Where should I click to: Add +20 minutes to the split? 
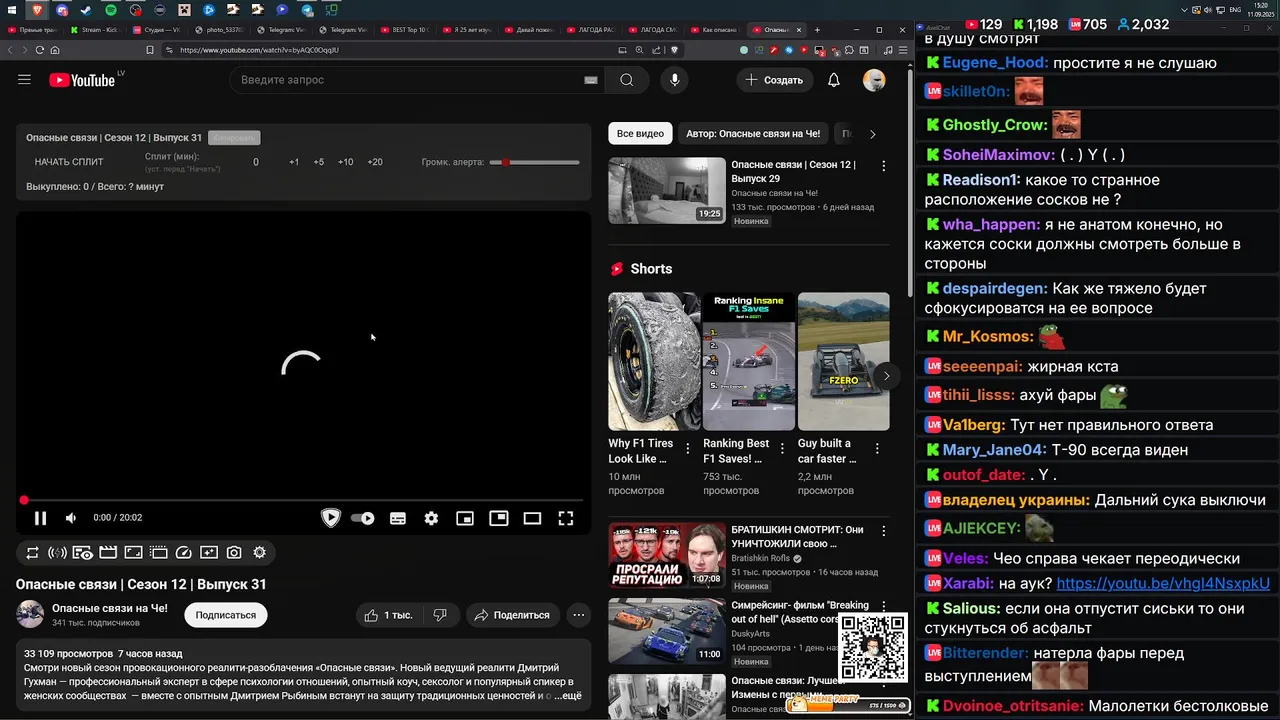(x=375, y=162)
